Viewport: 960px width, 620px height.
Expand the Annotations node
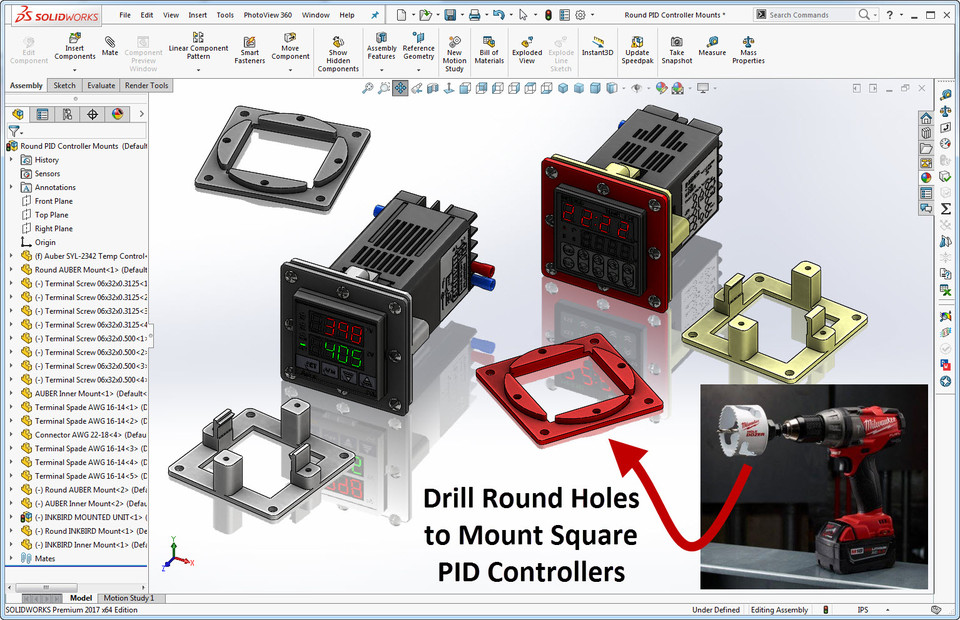coord(11,187)
